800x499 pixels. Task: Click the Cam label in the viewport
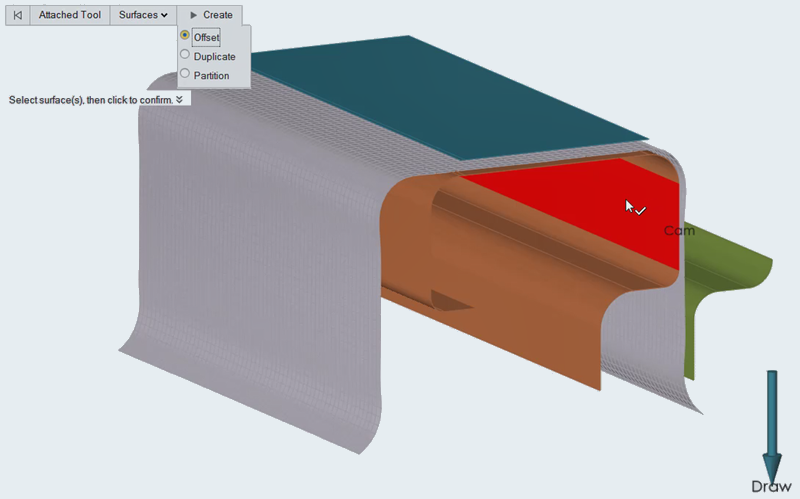click(679, 231)
